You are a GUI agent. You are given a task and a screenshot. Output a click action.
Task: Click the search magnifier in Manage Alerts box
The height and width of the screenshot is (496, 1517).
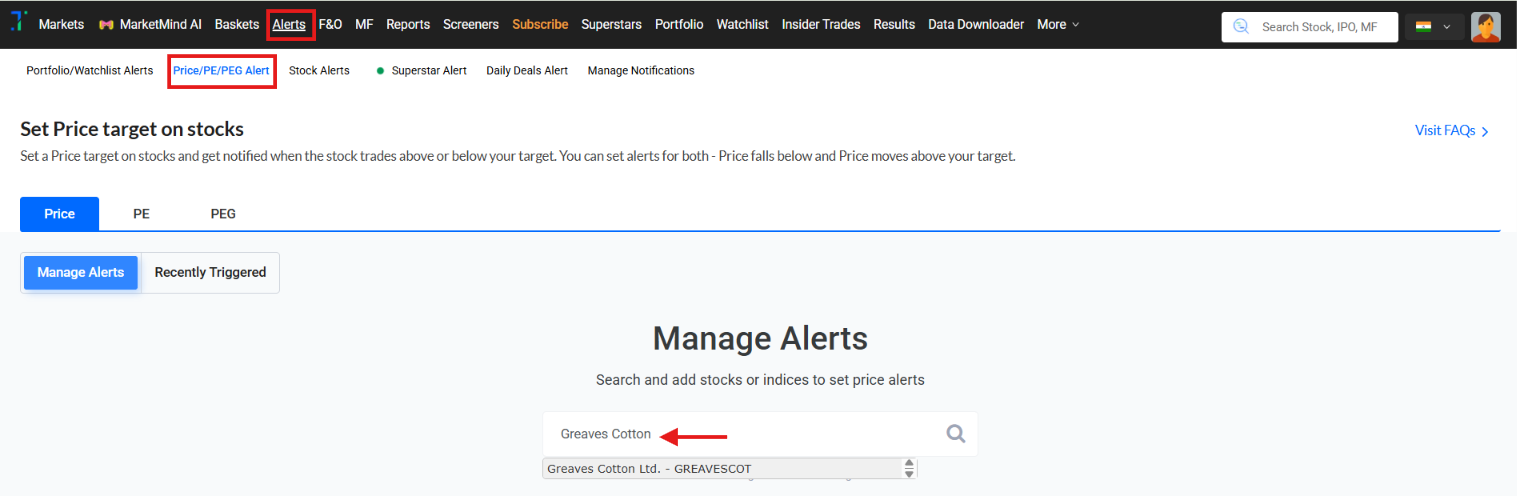tap(955, 434)
